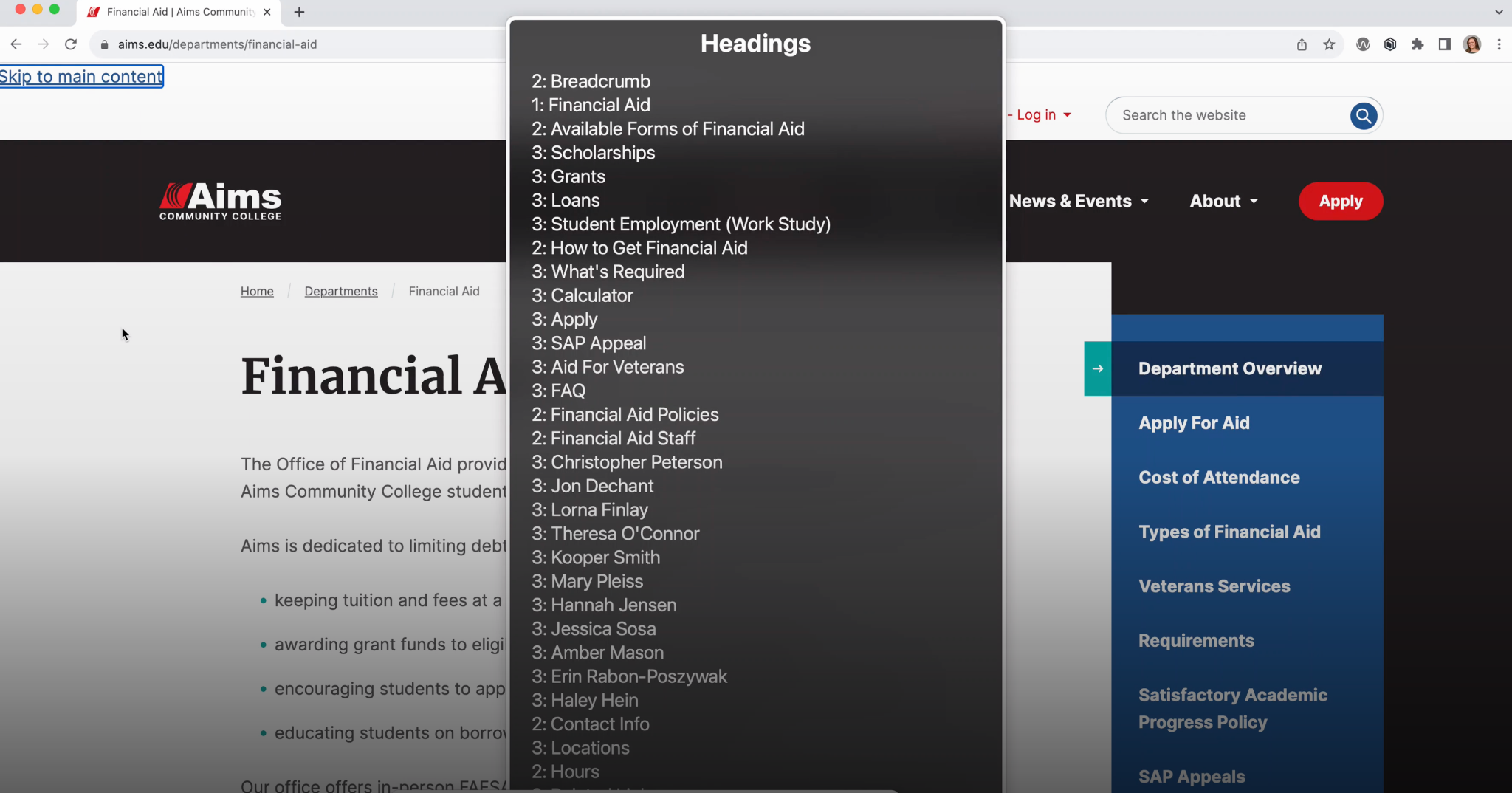Viewport: 1512px width, 793px height.
Task: Toggle the browser side panel icon
Action: coord(1444,44)
